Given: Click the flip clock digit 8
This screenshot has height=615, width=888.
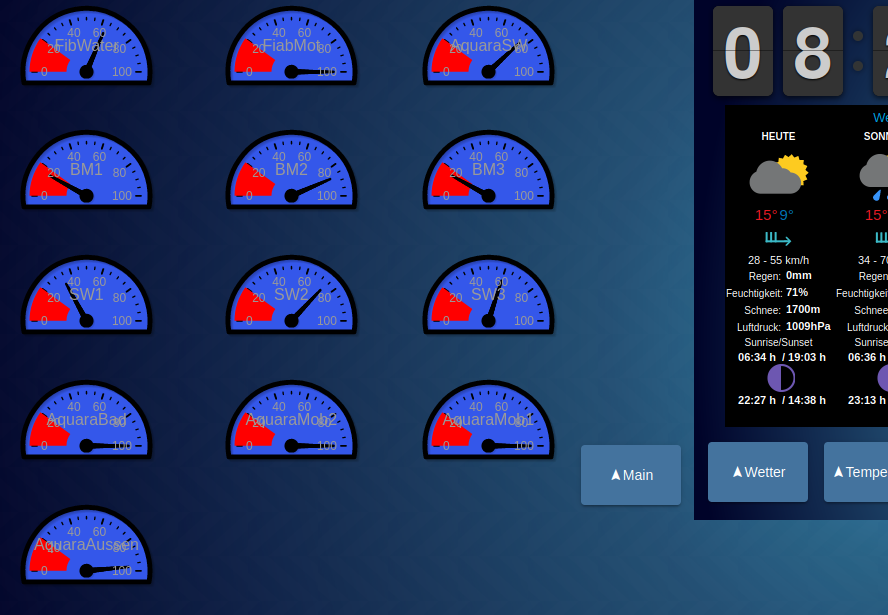Looking at the screenshot, I should [x=813, y=51].
